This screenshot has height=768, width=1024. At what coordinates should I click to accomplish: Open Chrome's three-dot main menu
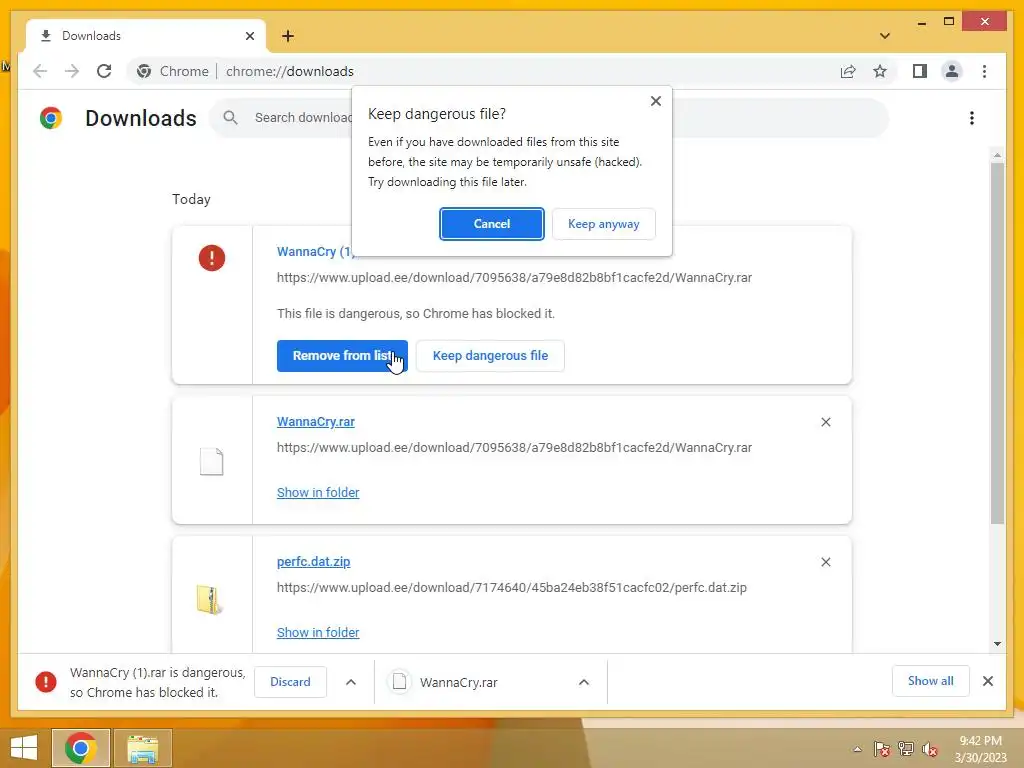(984, 71)
